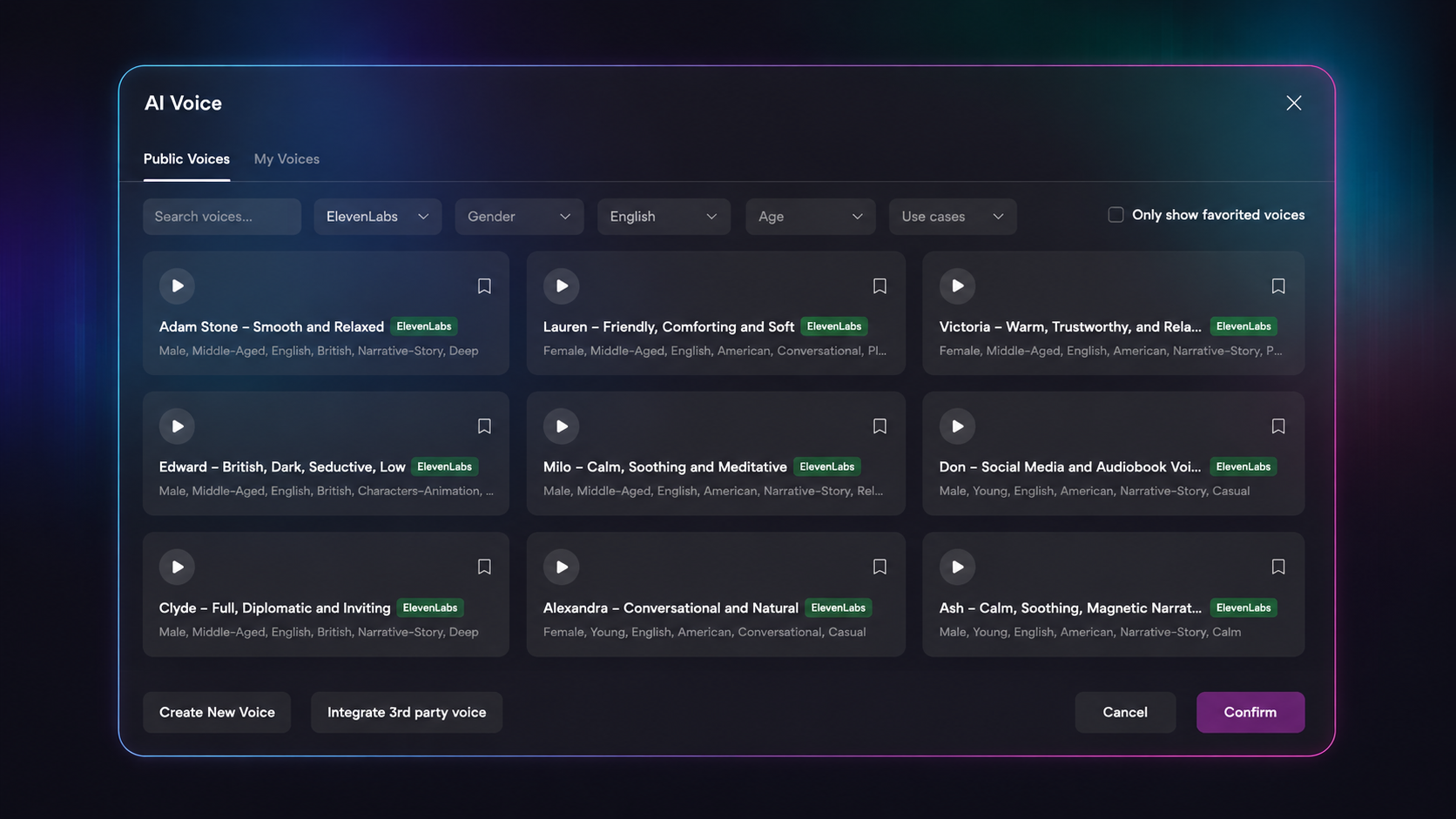The image size is (1456, 819).
Task: Open the English language dropdown
Action: point(664,217)
